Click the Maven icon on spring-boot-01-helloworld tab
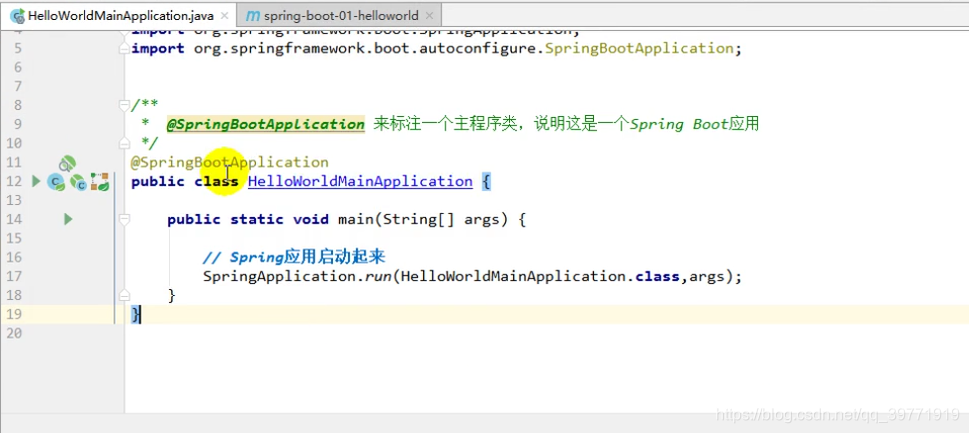The width and height of the screenshot is (969, 433). click(252, 16)
